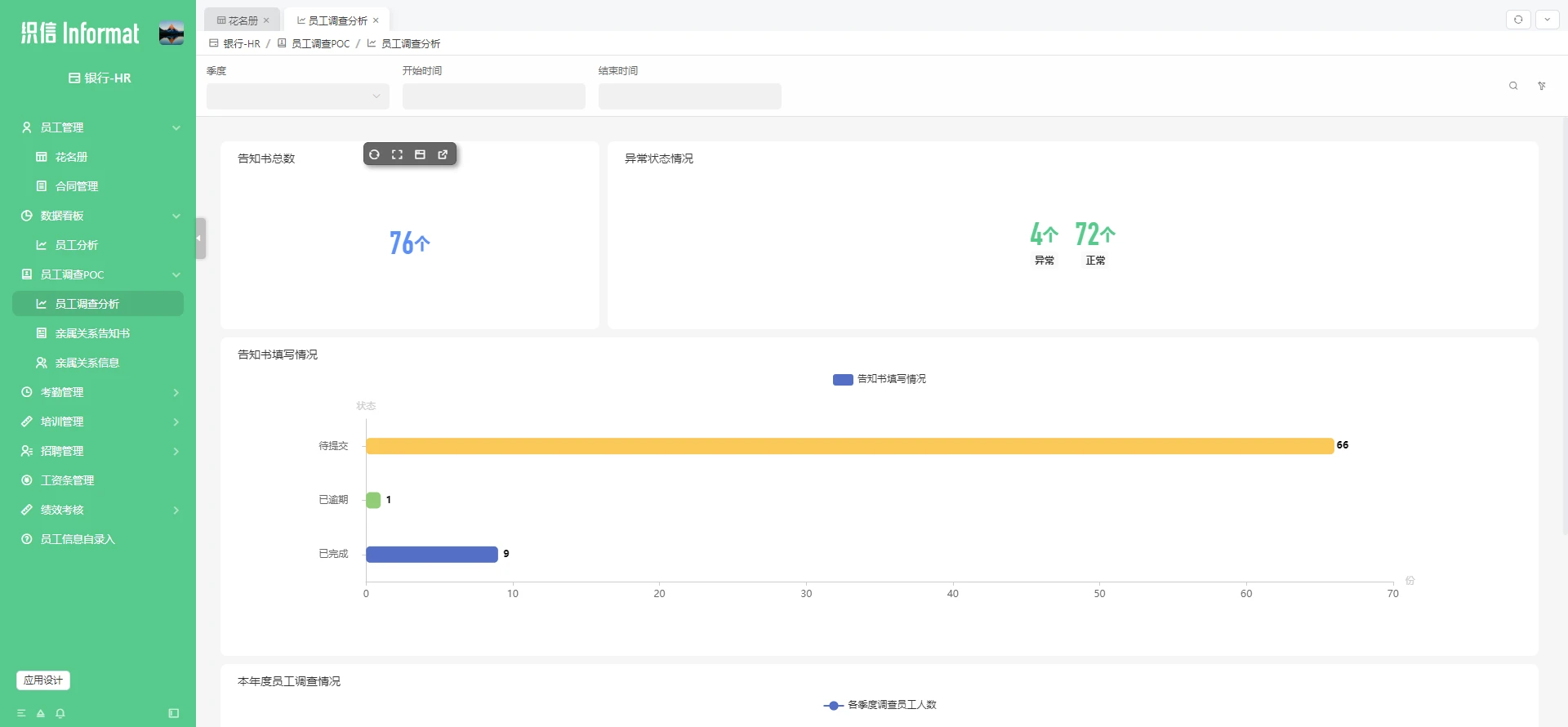Click the 招聘管理 people icon

coord(26,451)
